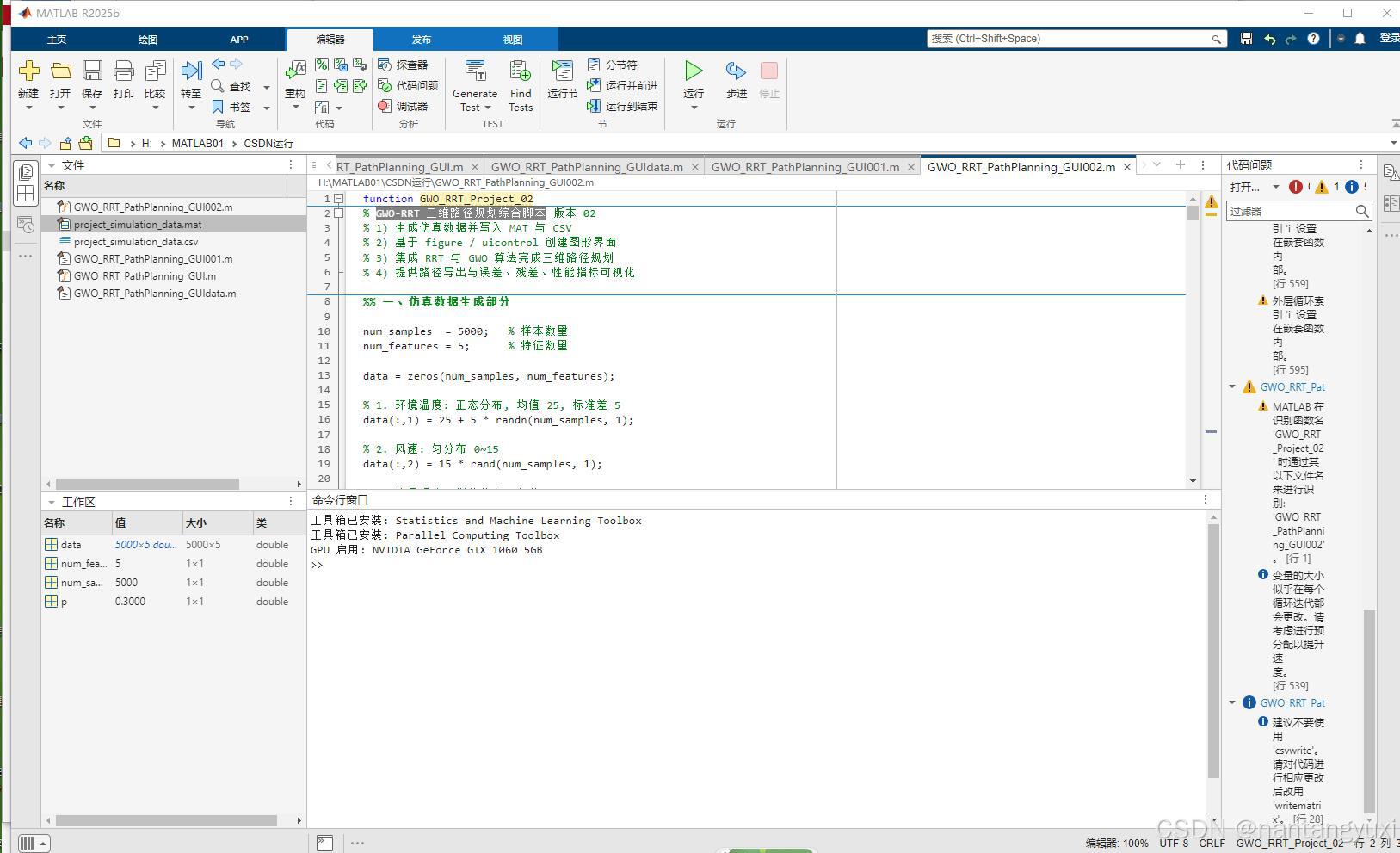Screen dimensions: 1400x853
Task: Open 代码问题 analyzer in ribbon
Action: (x=408, y=85)
